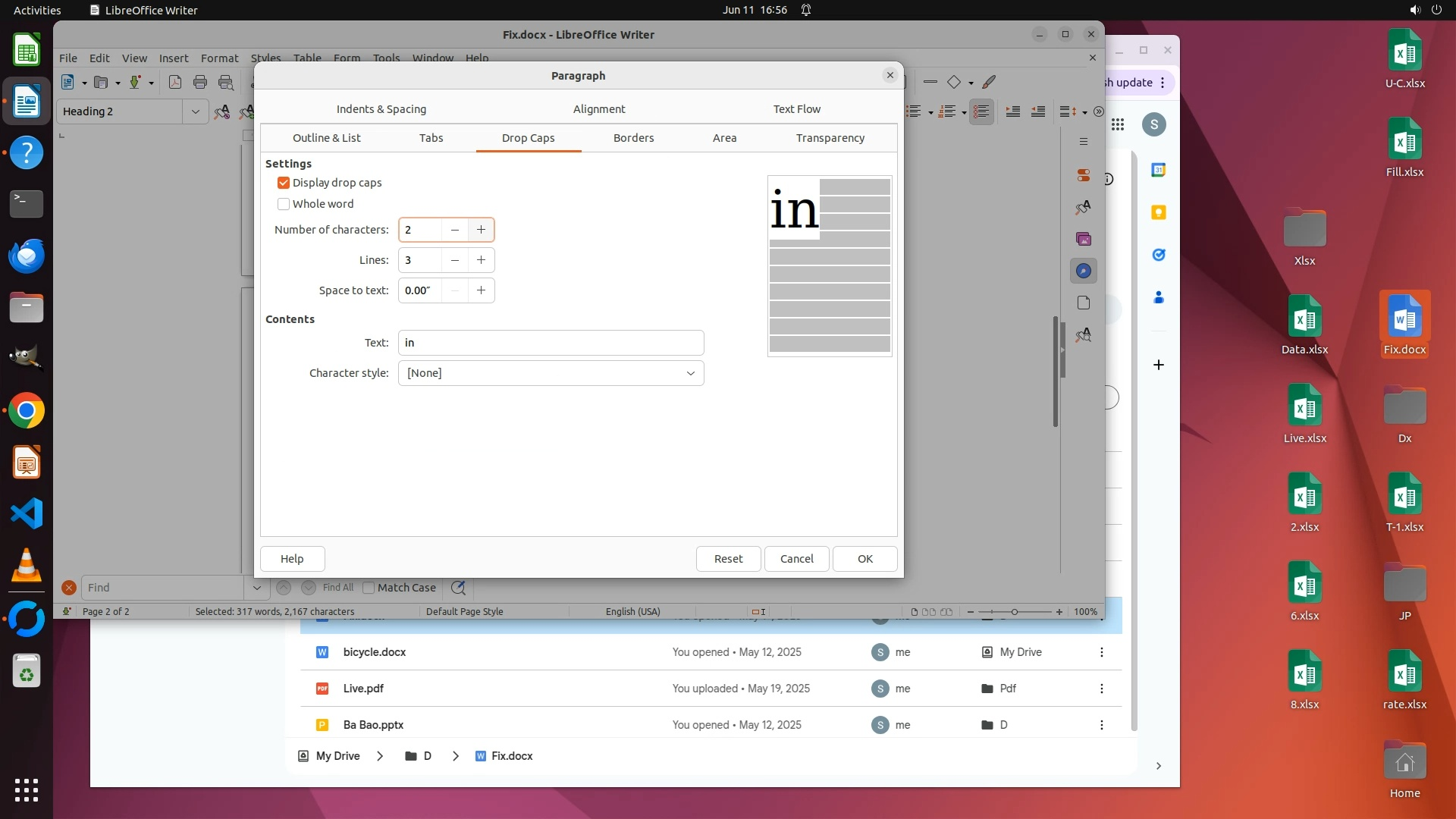Click the Find and Replace icon
This screenshot has height=819, width=1456.
point(458,588)
